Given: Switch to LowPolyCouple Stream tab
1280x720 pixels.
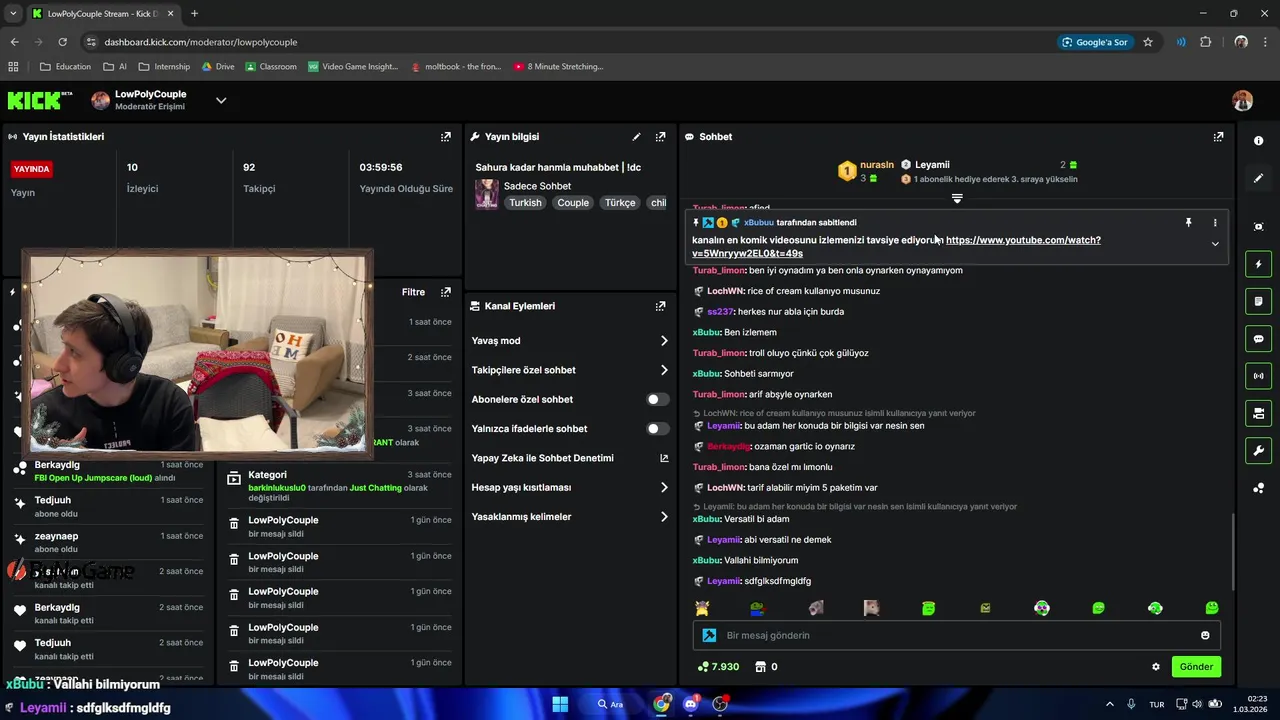Looking at the screenshot, I should (103, 14).
